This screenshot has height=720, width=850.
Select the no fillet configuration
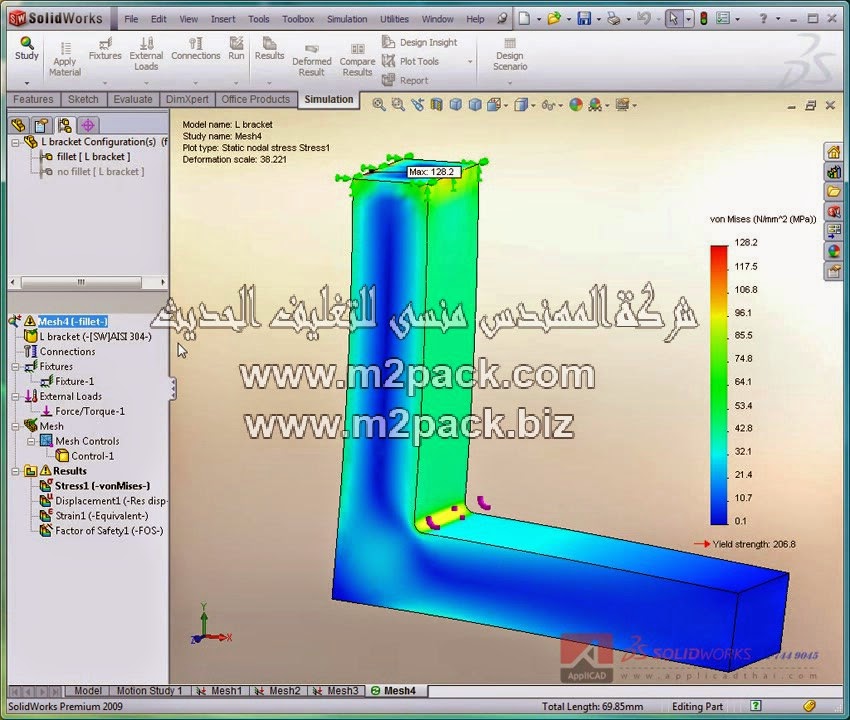click(101, 172)
